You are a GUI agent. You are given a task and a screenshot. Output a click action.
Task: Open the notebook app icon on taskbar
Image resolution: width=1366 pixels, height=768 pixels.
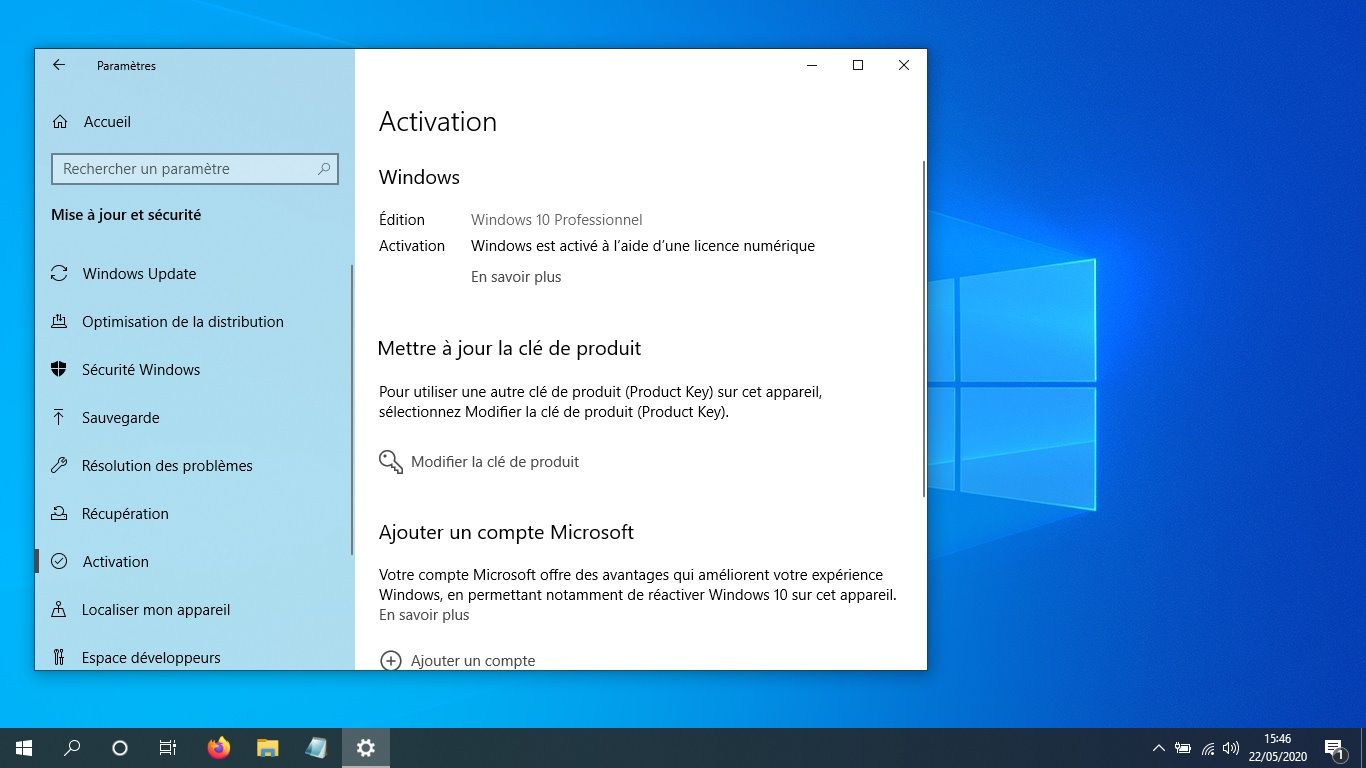[x=316, y=748]
